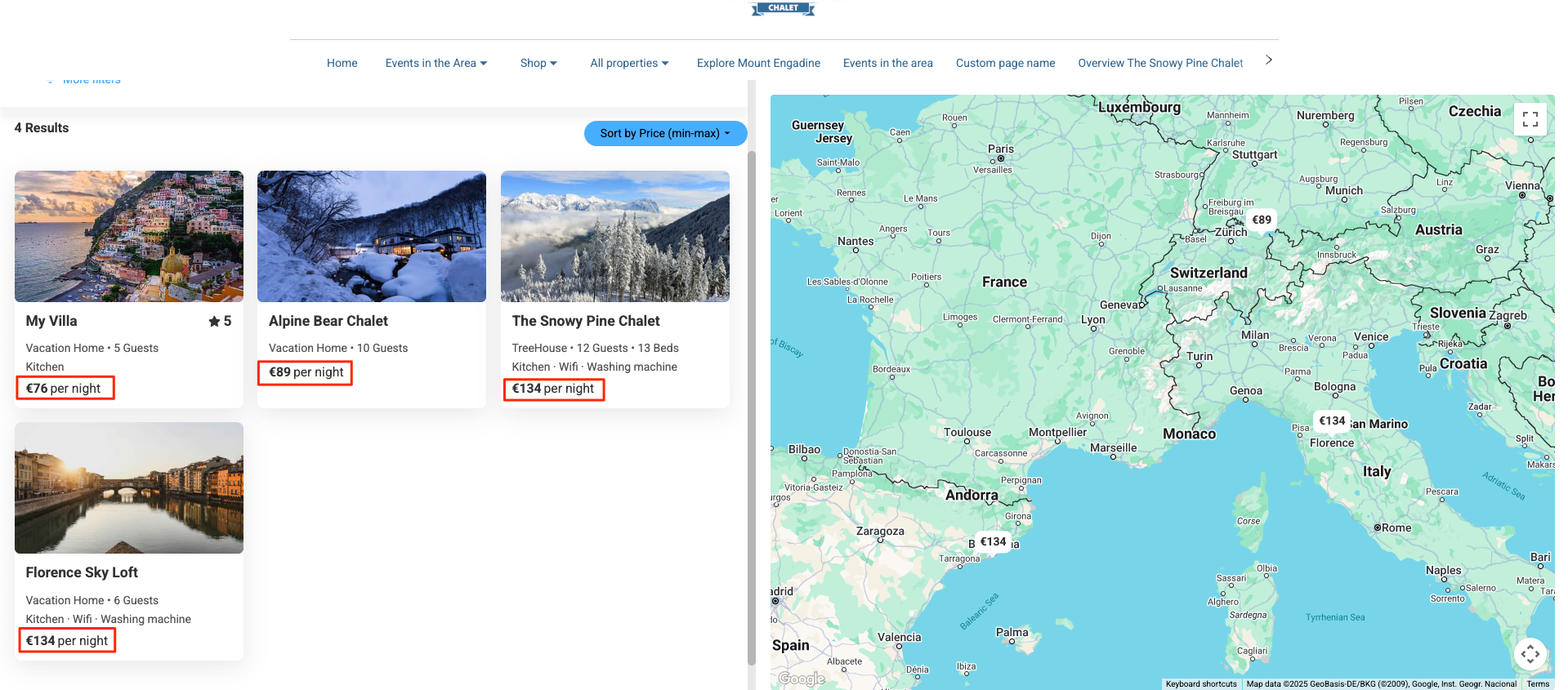Open All properties dropdown
Screen dimensions: 1568x690
[629, 63]
